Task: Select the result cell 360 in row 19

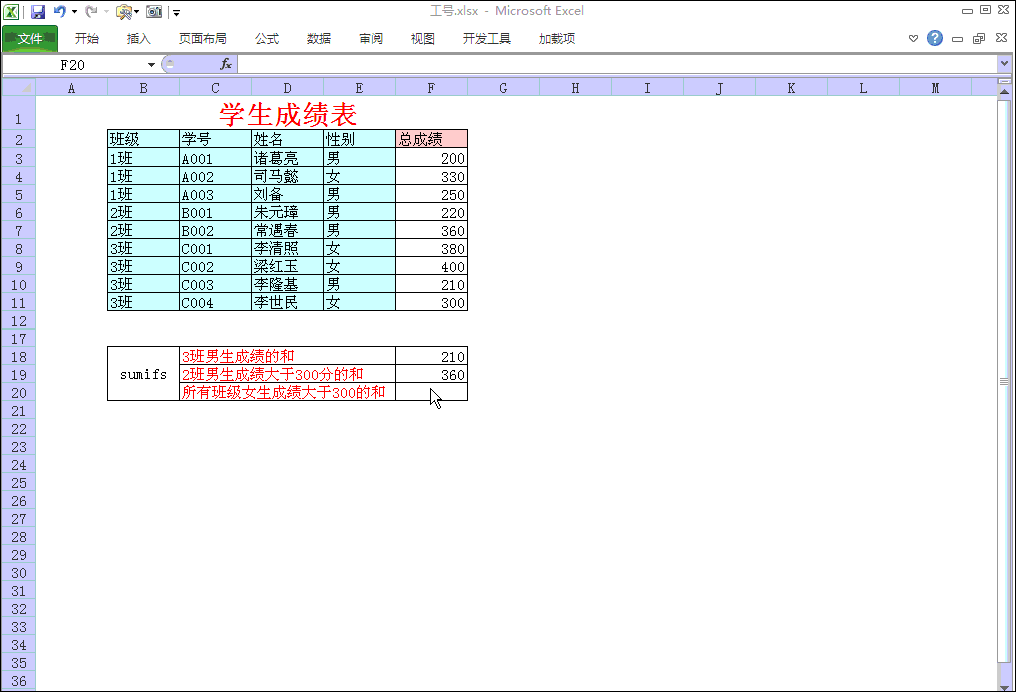Action: pyautogui.click(x=431, y=374)
